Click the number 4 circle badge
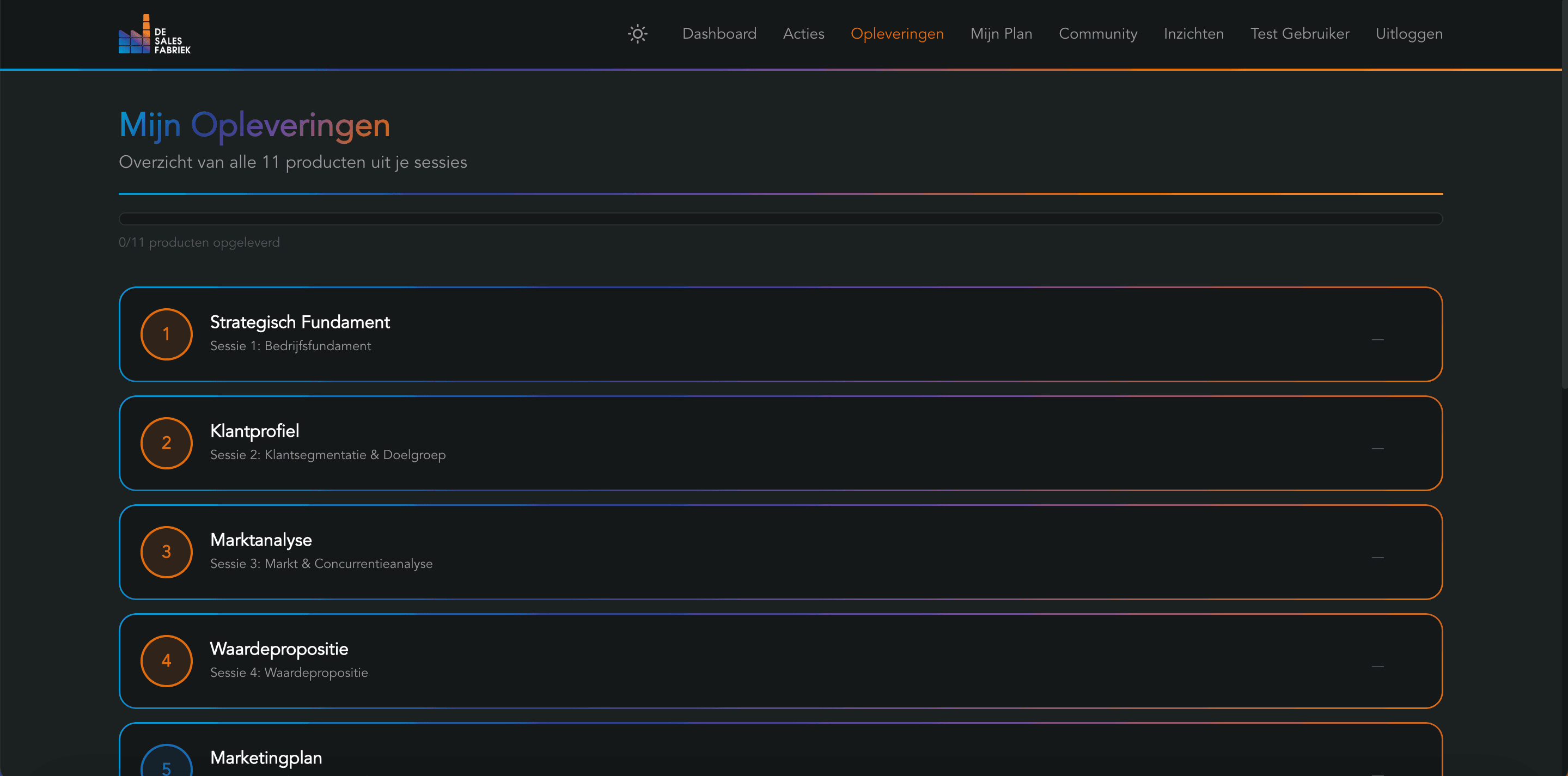This screenshot has height=776, width=1568. [x=166, y=661]
